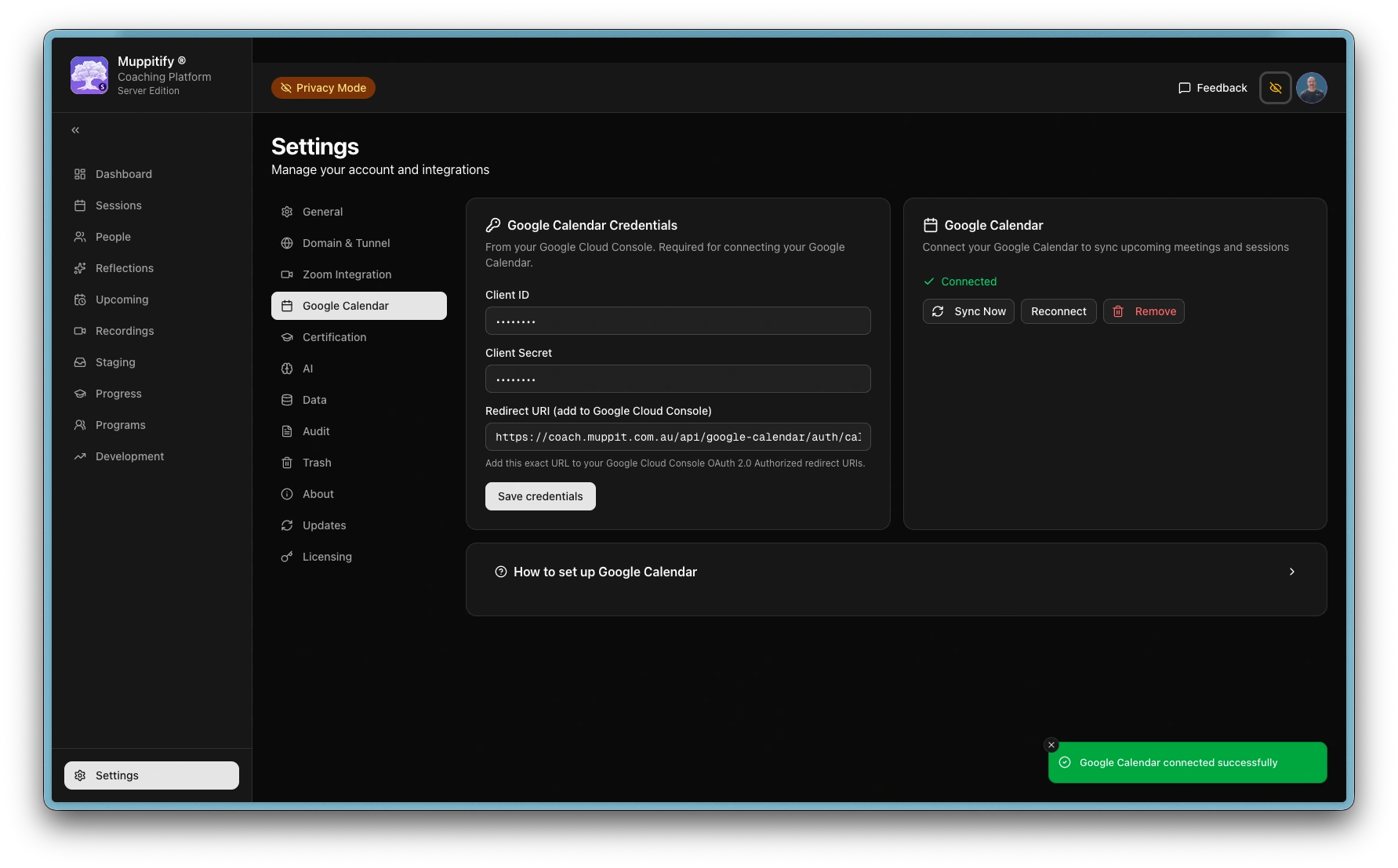
Task: Click Reconnect Google Calendar button
Action: click(x=1058, y=311)
